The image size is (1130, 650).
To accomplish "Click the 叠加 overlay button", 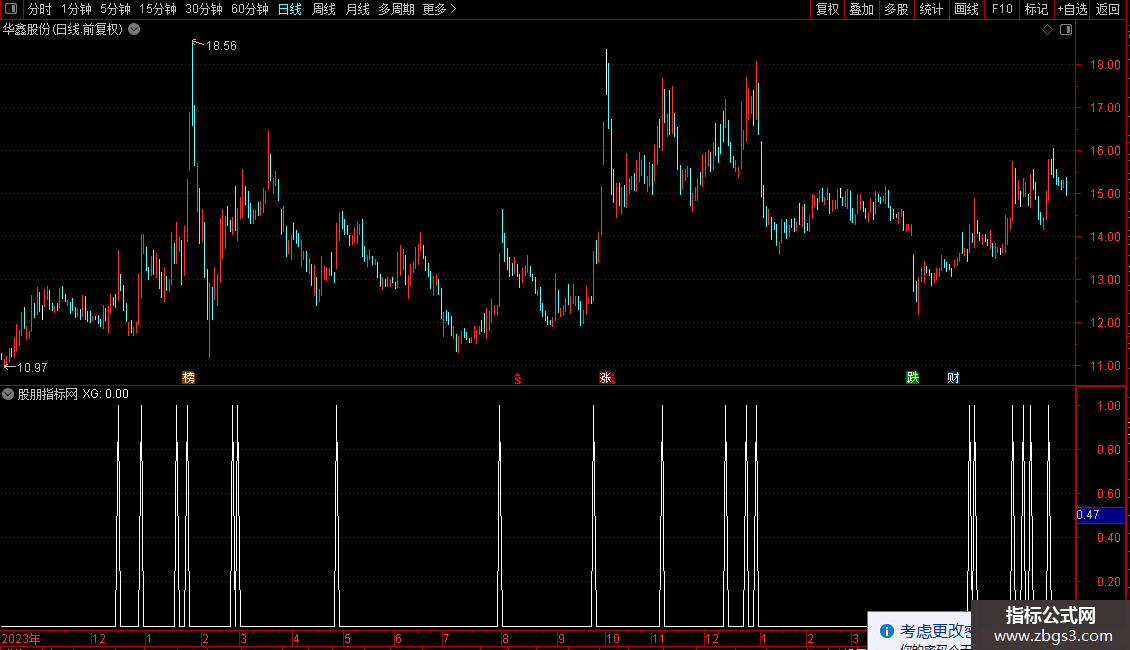I will [861, 9].
